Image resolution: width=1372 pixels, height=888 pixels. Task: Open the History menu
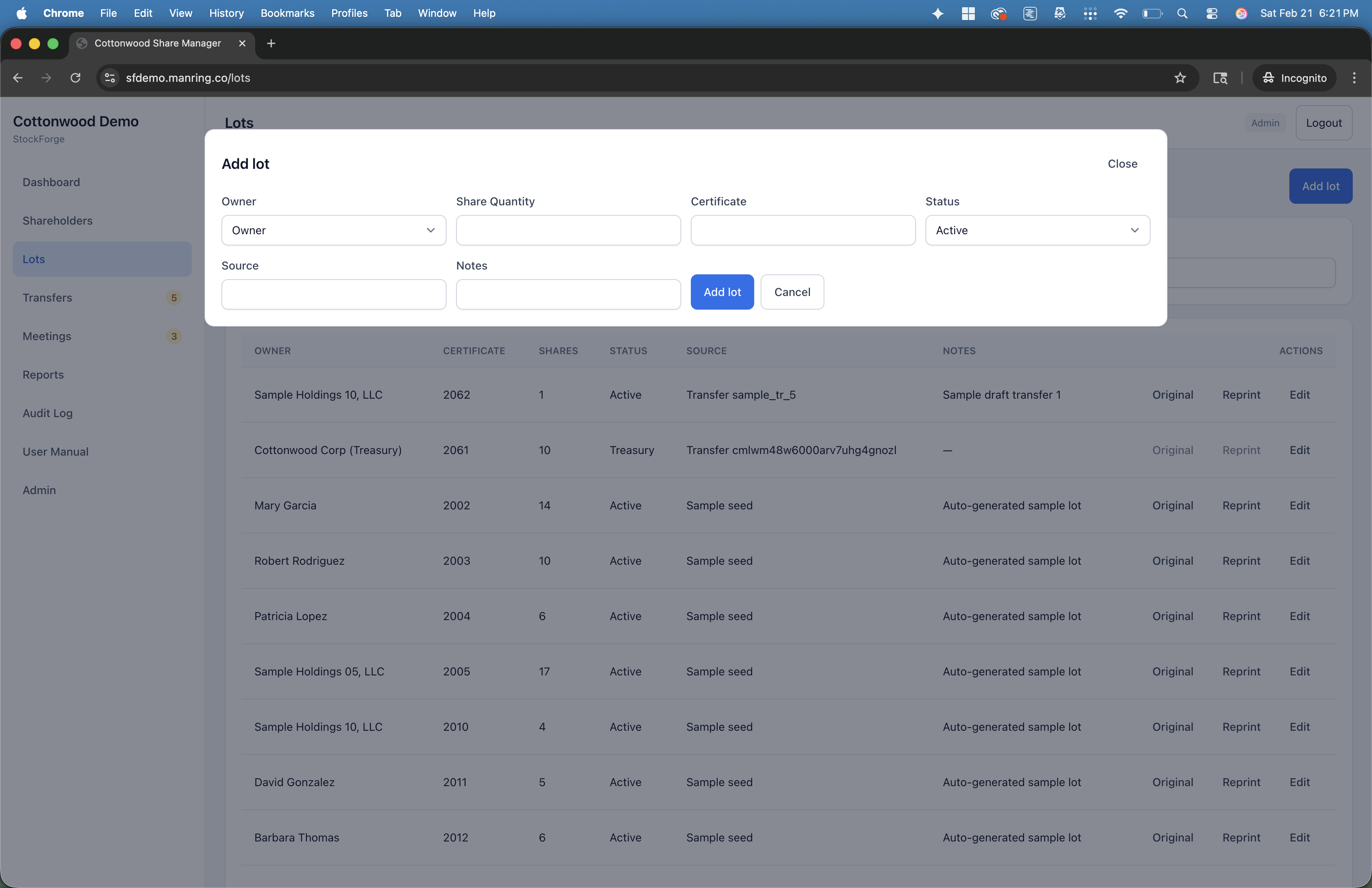click(x=226, y=13)
